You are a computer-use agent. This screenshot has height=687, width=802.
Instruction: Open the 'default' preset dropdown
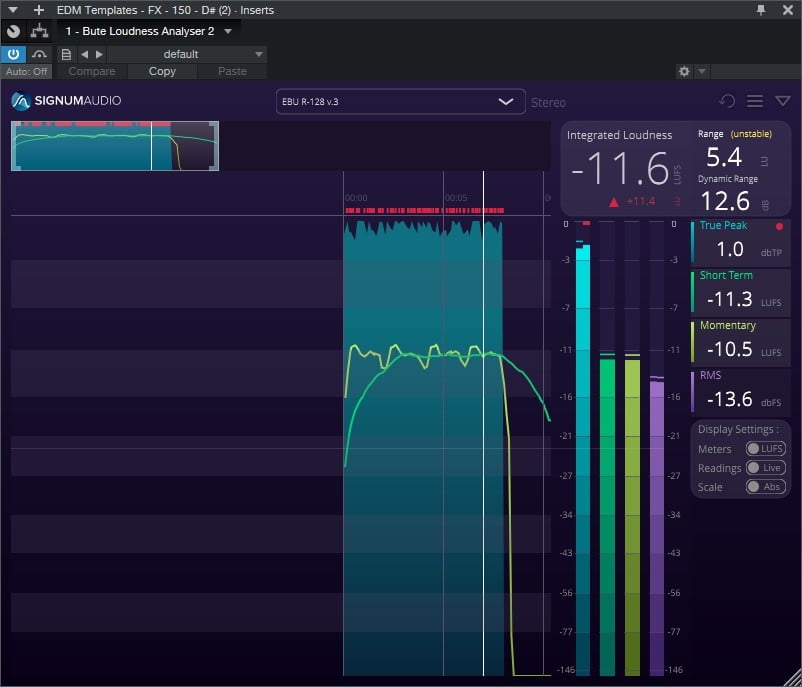[x=187, y=54]
